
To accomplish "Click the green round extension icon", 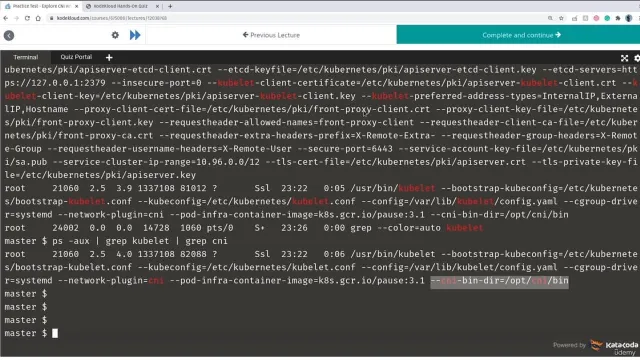I will 607,18.
